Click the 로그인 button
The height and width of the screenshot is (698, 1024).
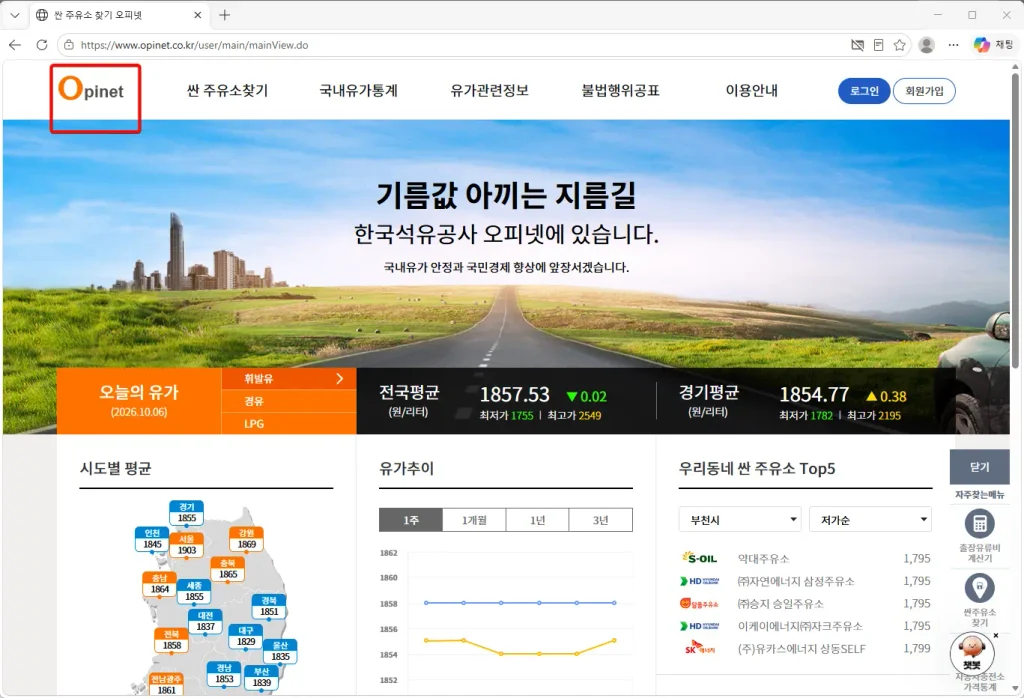click(864, 91)
